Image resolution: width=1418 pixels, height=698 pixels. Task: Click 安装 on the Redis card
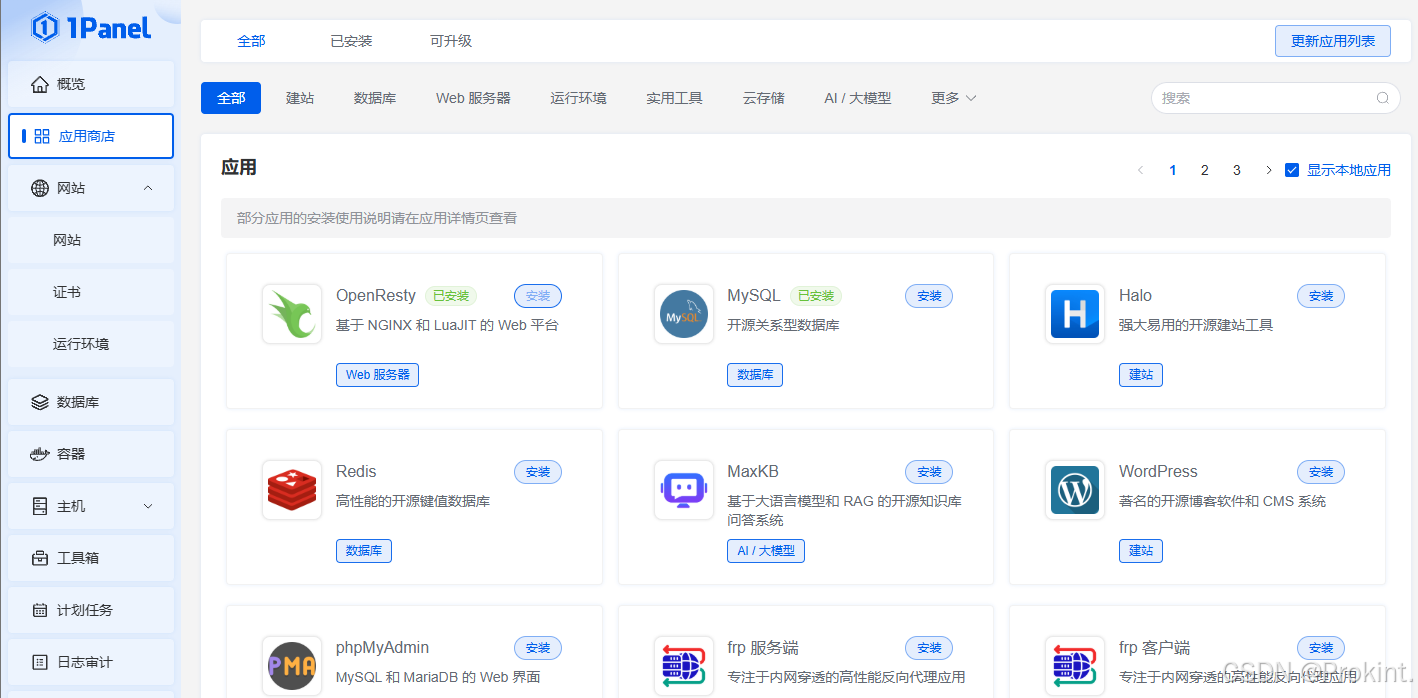pos(538,472)
